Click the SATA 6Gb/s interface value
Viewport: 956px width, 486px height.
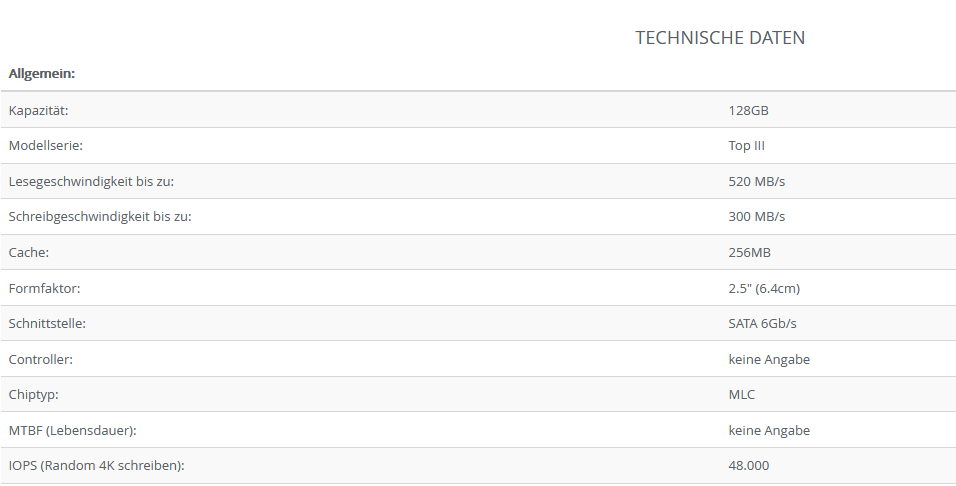point(762,323)
